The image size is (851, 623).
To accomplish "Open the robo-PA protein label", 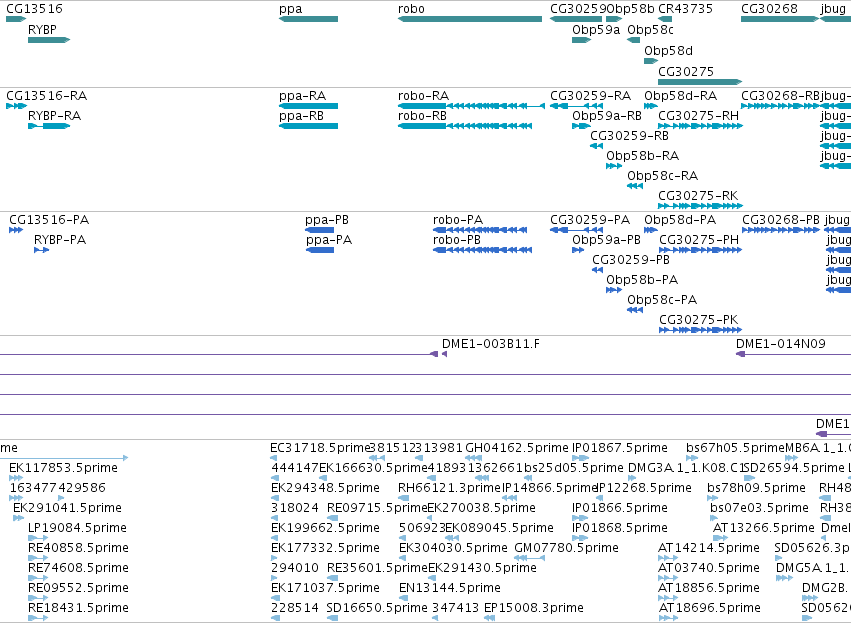I will pos(458,220).
